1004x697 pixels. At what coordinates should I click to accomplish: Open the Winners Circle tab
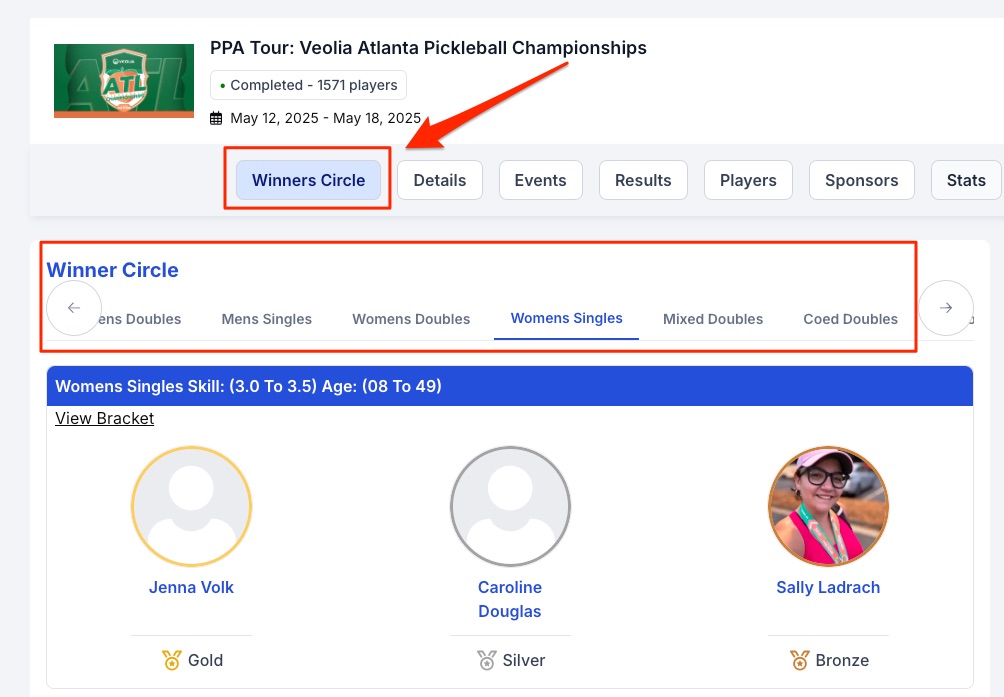pyautogui.click(x=308, y=180)
